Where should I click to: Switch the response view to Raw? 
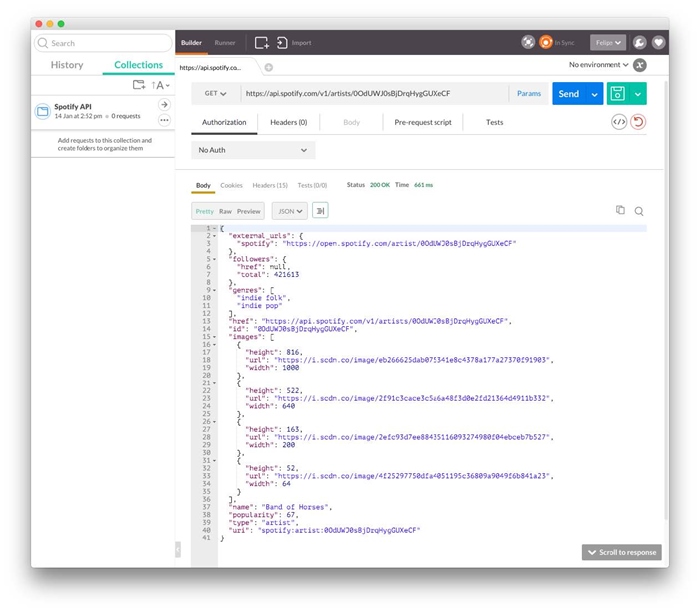pyautogui.click(x=226, y=211)
